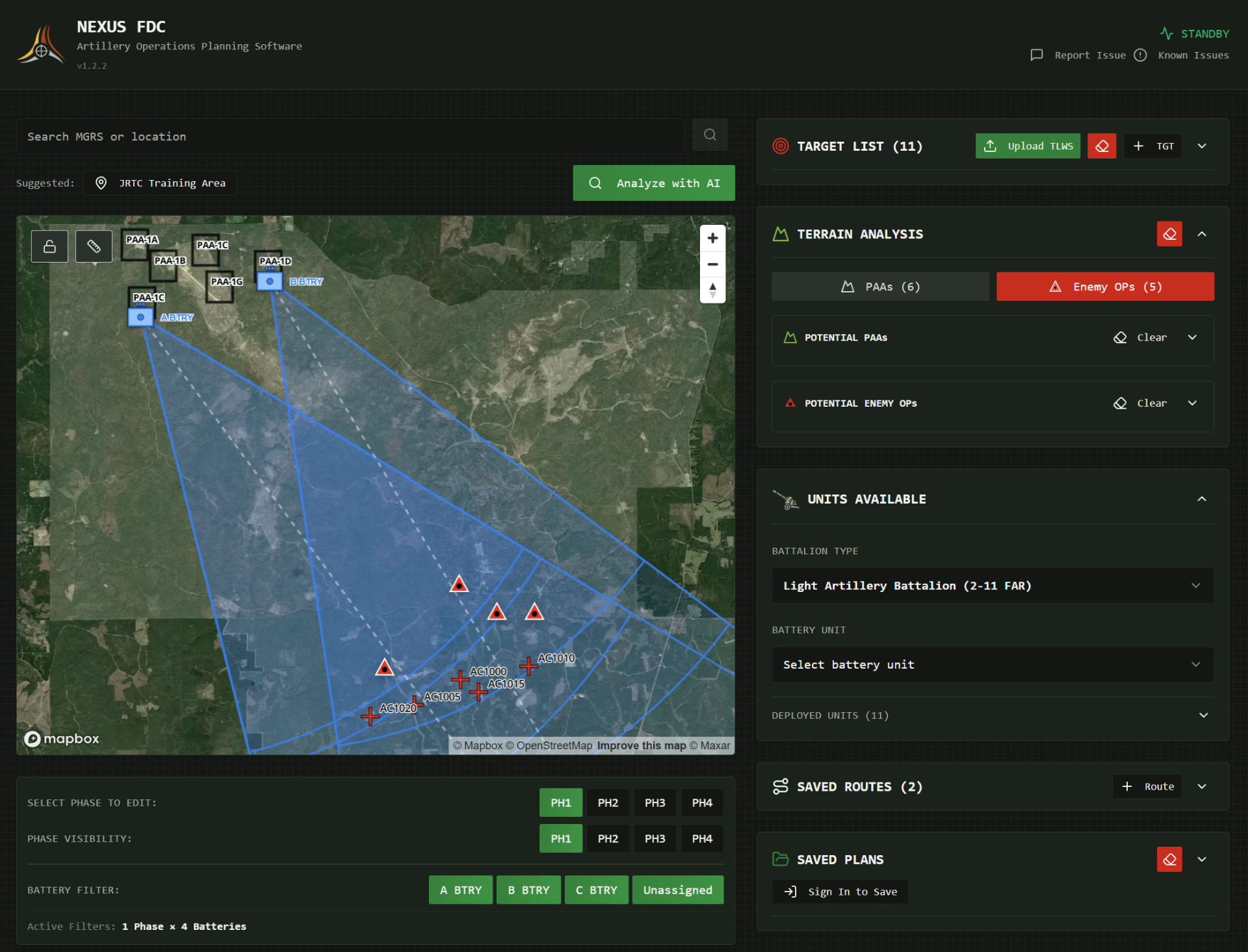Expand Deployed Units list
Image resolution: width=1248 pixels, height=952 pixels.
[x=1203, y=715]
